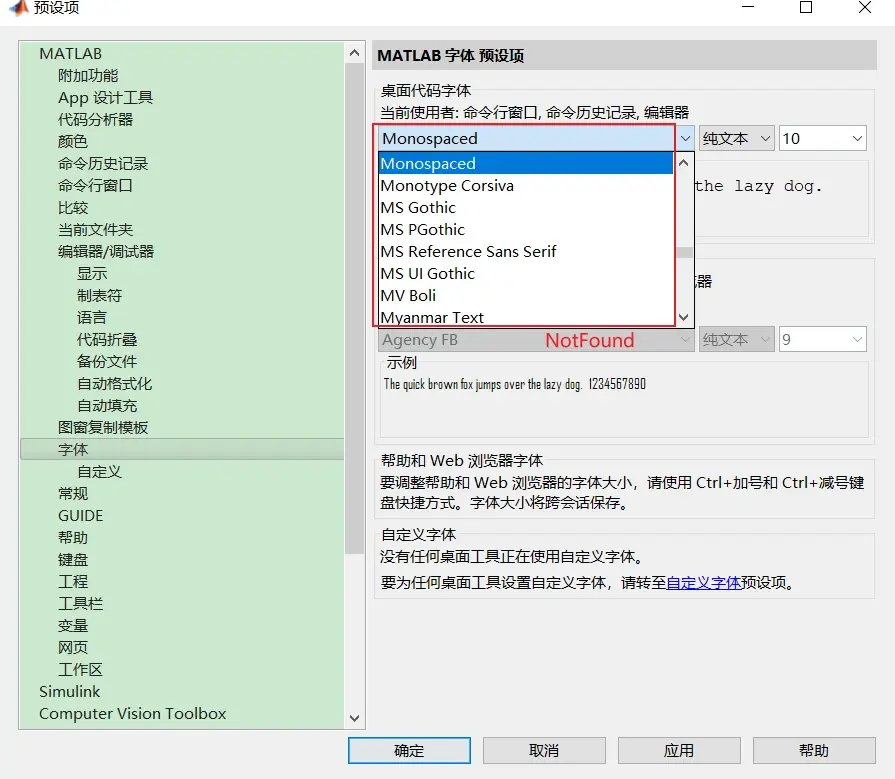Open 自定义 under 字体

tap(99, 472)
